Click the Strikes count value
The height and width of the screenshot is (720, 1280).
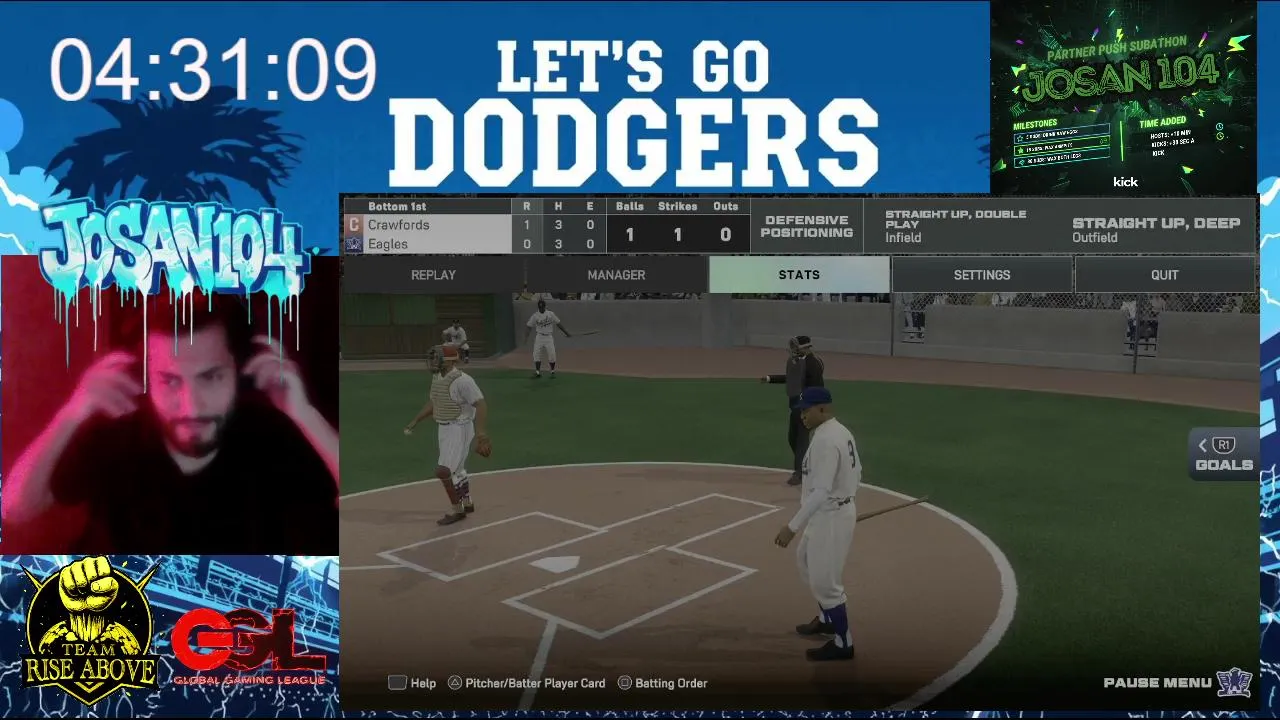(x=677, y=235)
